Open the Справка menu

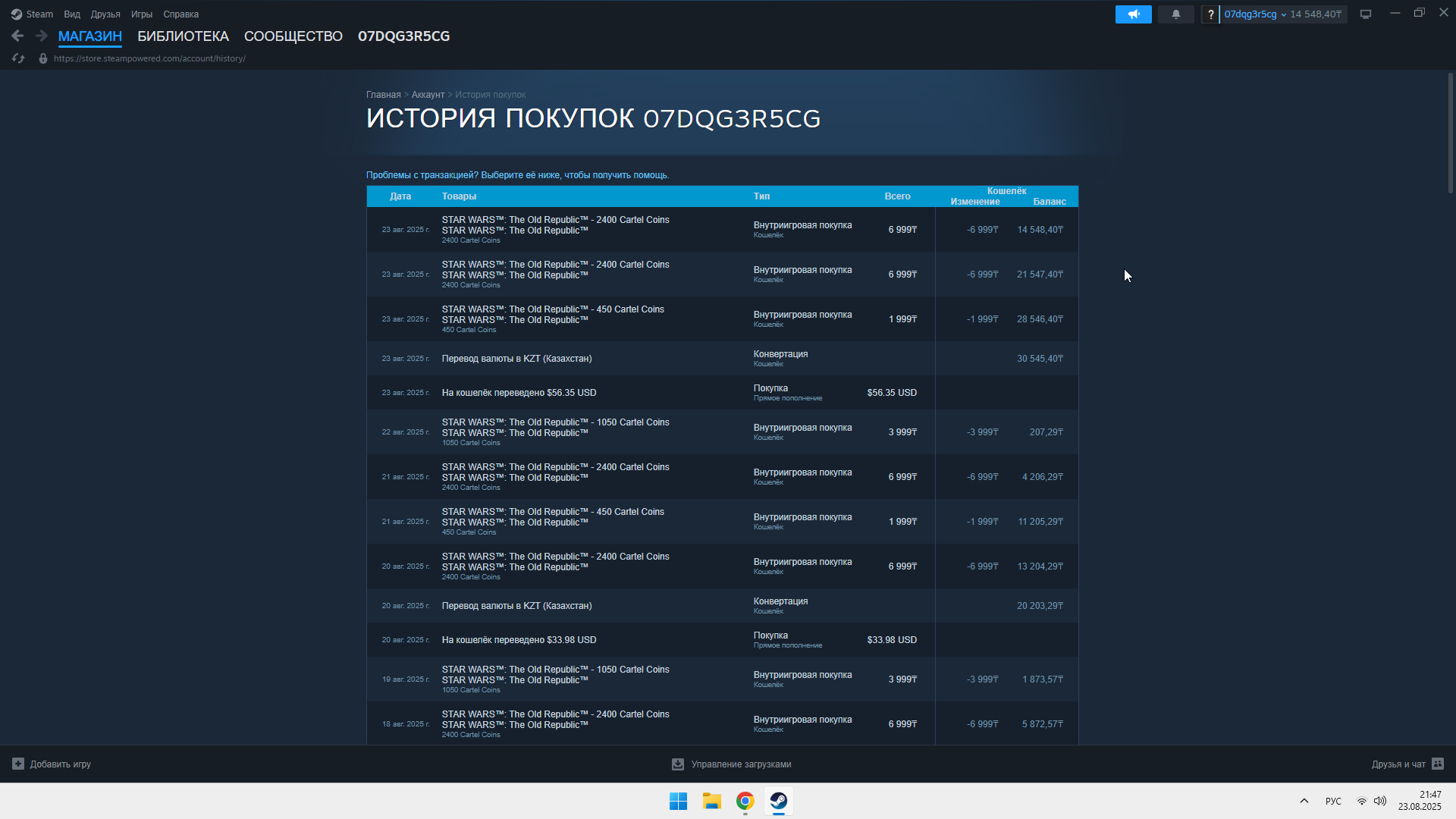click(181, 14)
